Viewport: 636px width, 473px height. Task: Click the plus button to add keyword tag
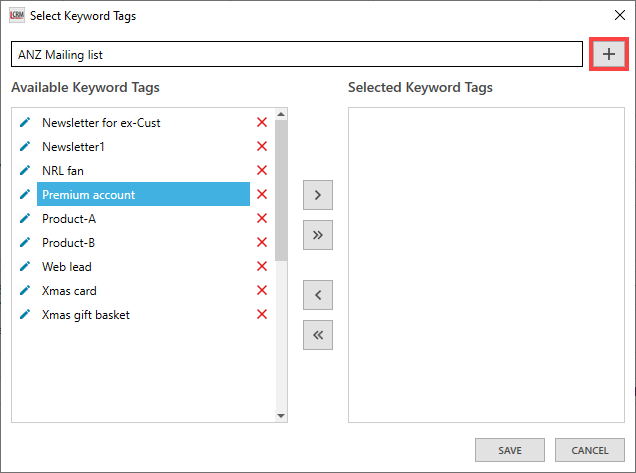[x=608, y=54]
